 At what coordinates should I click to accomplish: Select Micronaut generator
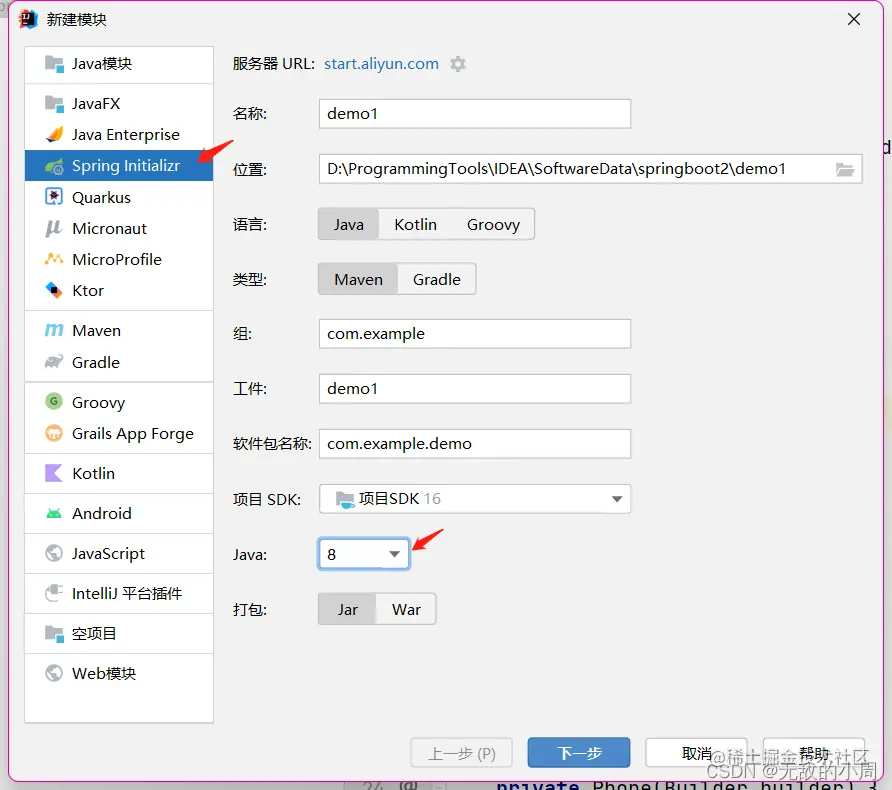tap(119, 228)
